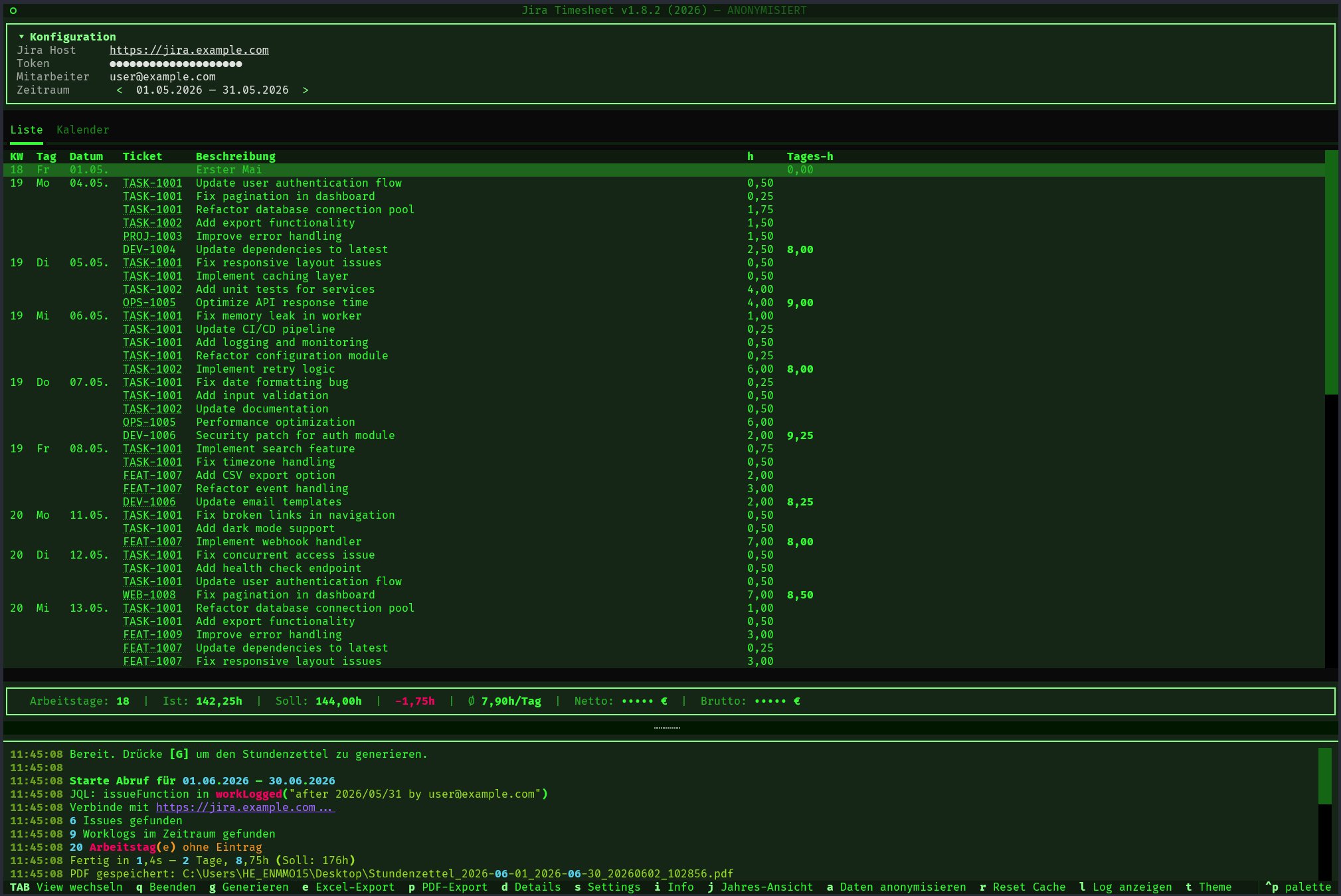Click the green circle icon in title bar
The image size is (1341, 896).
tap(13, 10)
